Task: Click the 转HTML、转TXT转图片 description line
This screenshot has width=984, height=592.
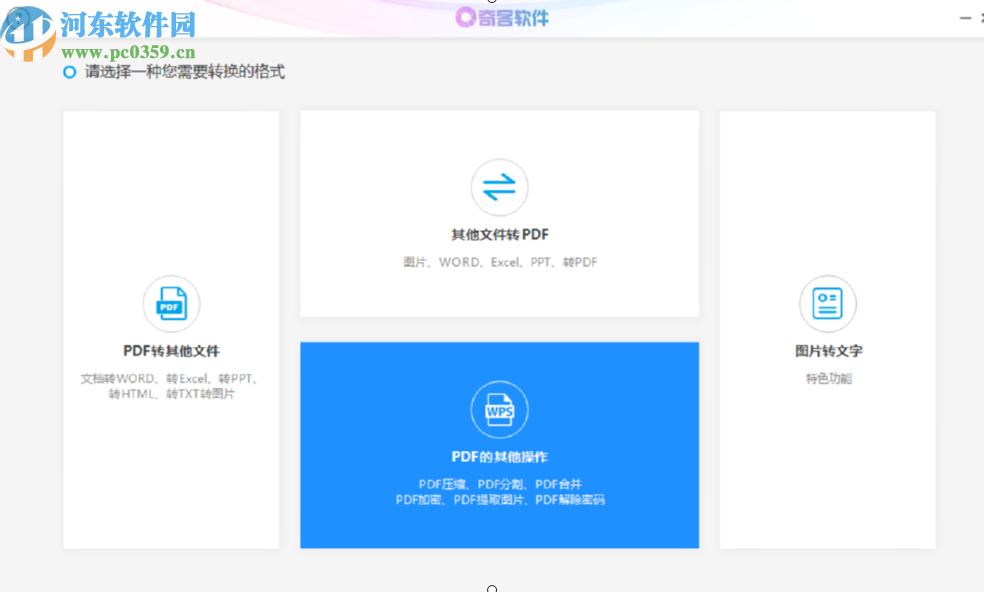Action: point(171,394)
